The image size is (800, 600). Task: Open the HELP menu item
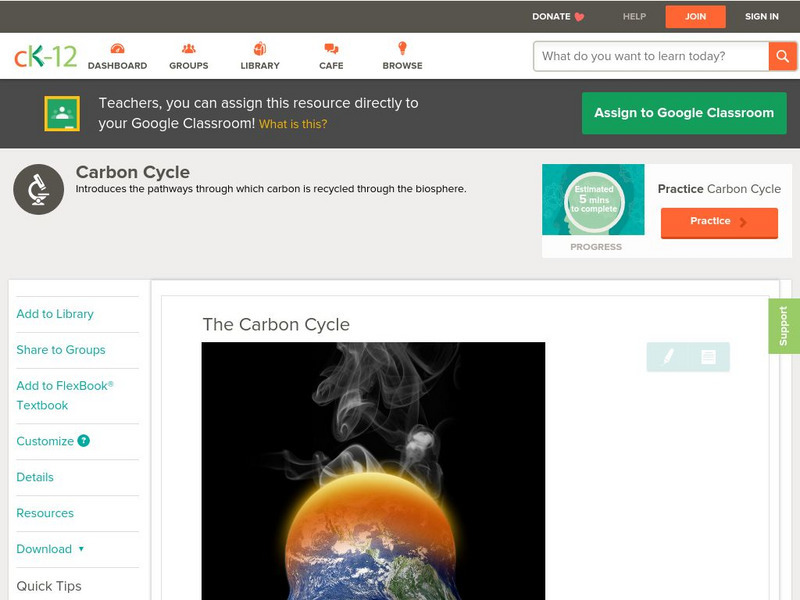coord(634,17)
